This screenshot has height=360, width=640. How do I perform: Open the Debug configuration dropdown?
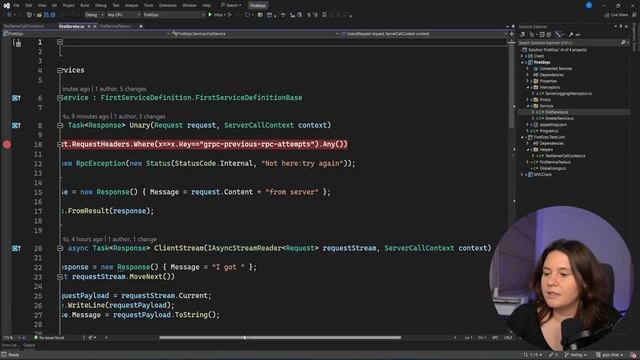pyautogui.click(x=94, y=15)
